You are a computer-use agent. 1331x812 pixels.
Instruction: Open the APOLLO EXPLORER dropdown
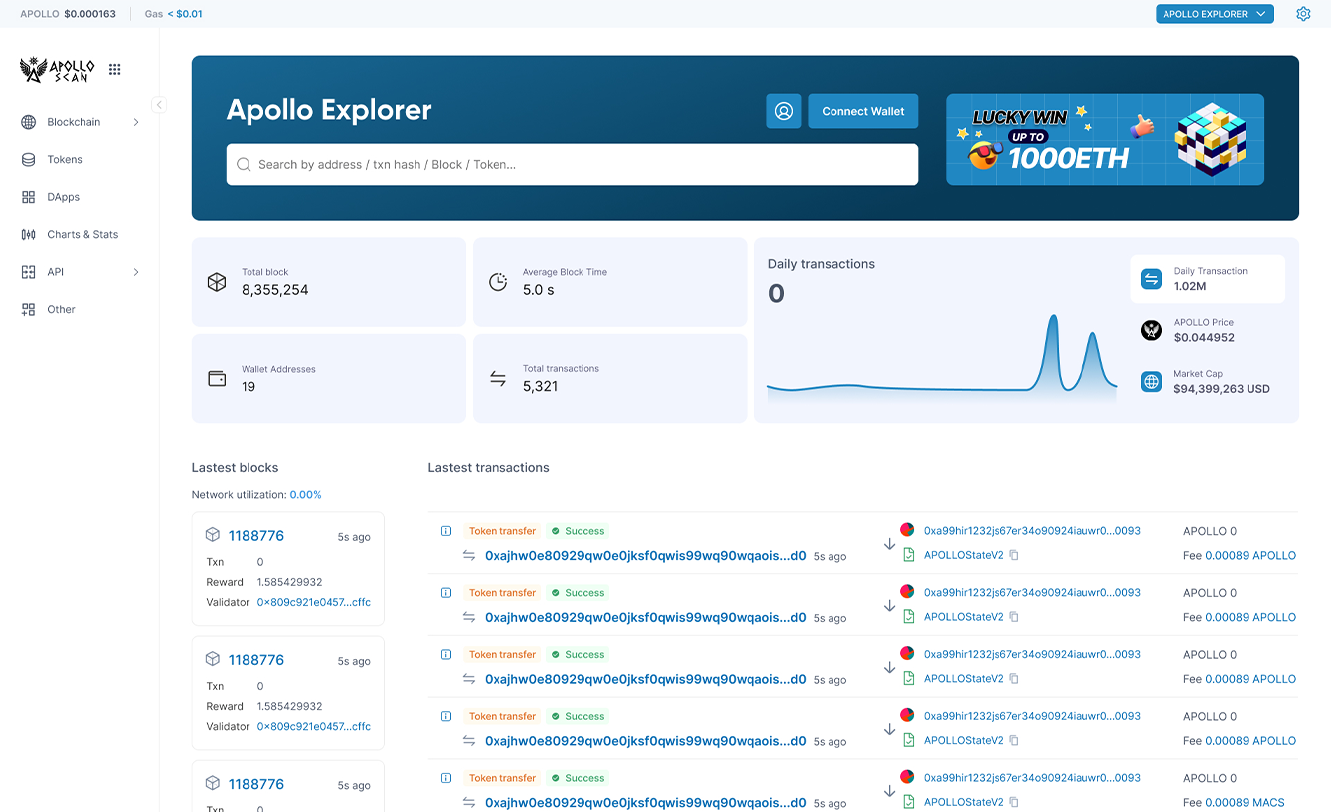coord(1214,14)
